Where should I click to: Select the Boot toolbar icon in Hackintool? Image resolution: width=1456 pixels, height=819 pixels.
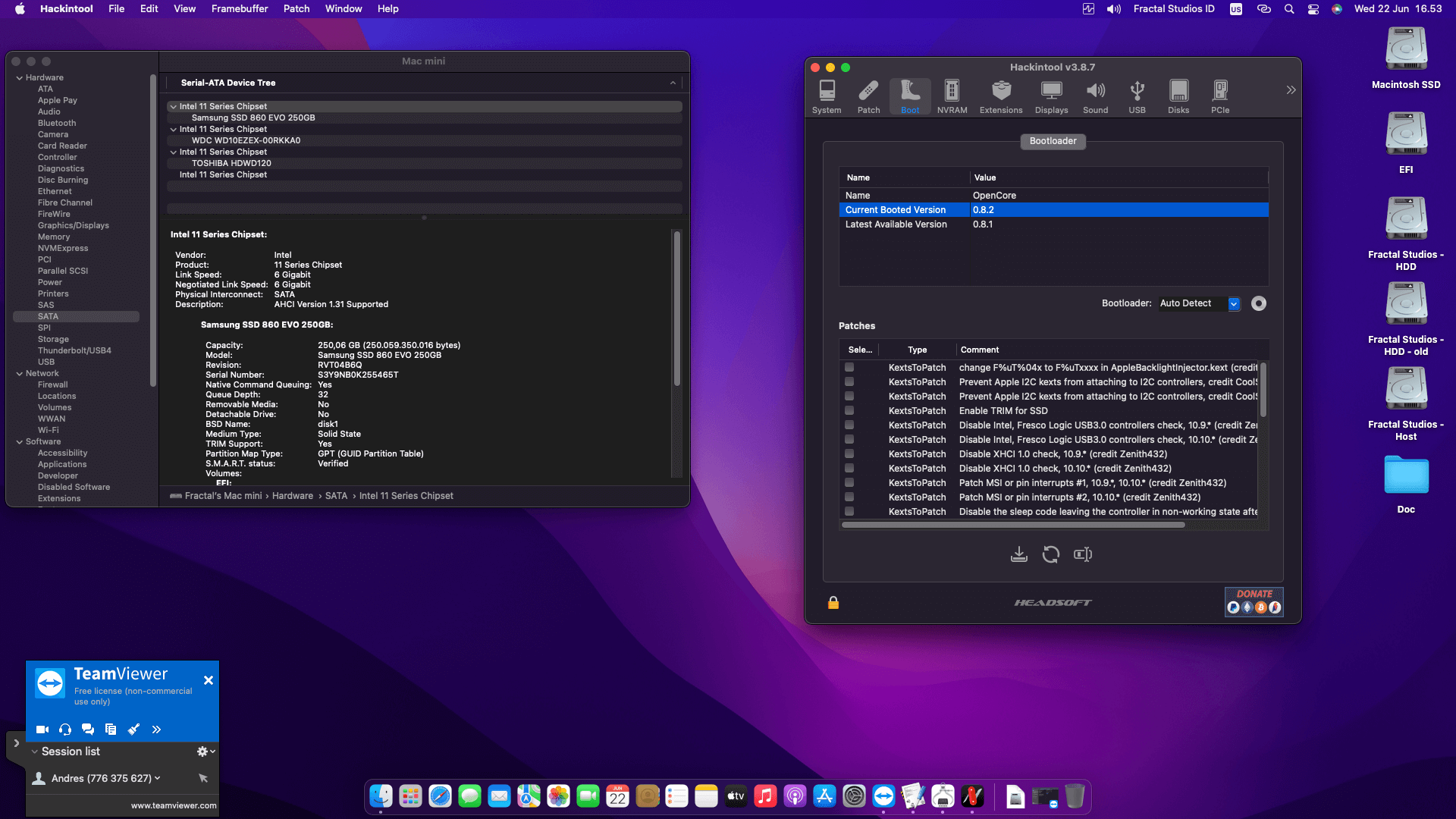tap(910, 97)
